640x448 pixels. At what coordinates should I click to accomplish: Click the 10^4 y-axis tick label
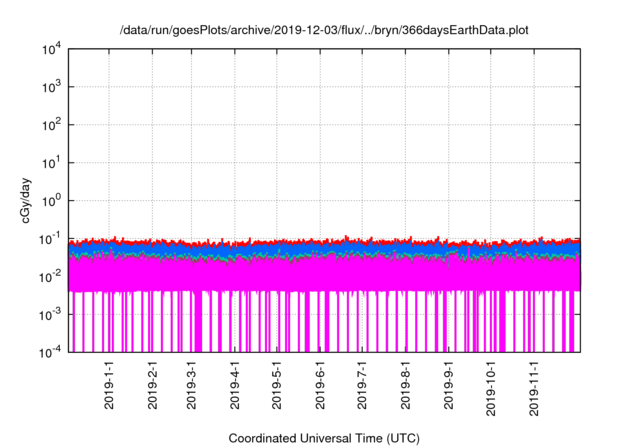point(51,50)
